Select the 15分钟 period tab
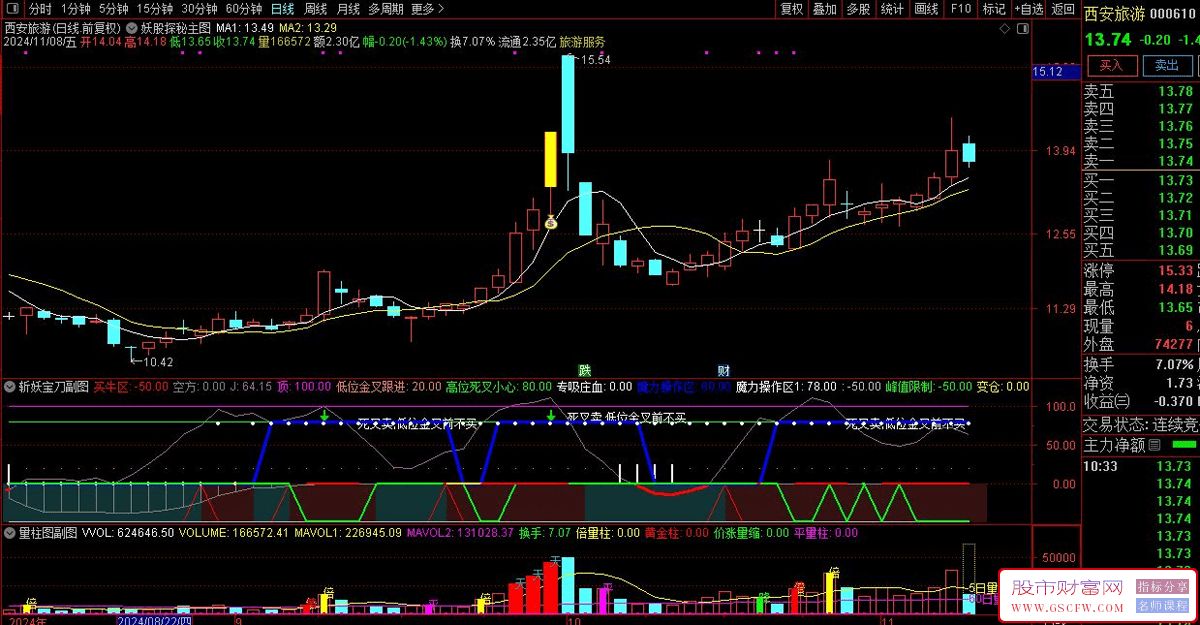Image resolution: width=1200 pixels, height=625 pixels. point(155,9)
